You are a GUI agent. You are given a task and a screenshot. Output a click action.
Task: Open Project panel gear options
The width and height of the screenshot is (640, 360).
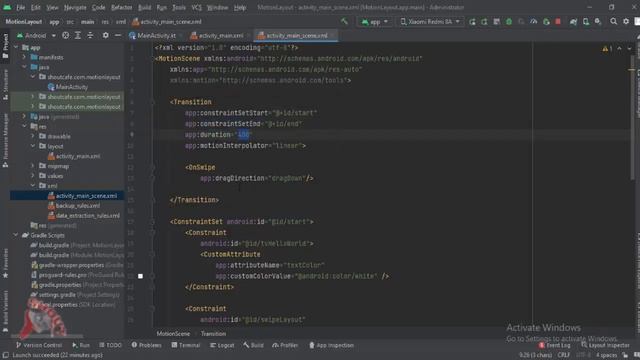(x=106, y=36)
